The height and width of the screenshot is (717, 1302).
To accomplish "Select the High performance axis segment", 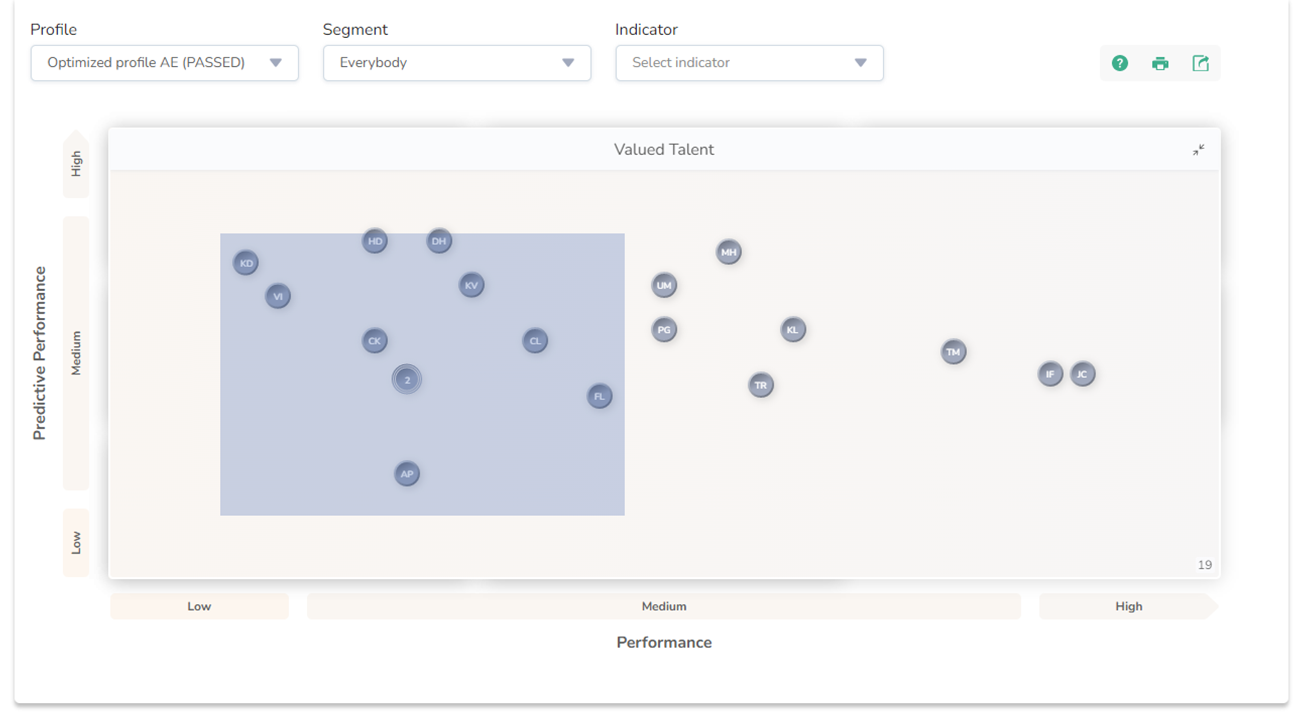I will coord(1128,606).
